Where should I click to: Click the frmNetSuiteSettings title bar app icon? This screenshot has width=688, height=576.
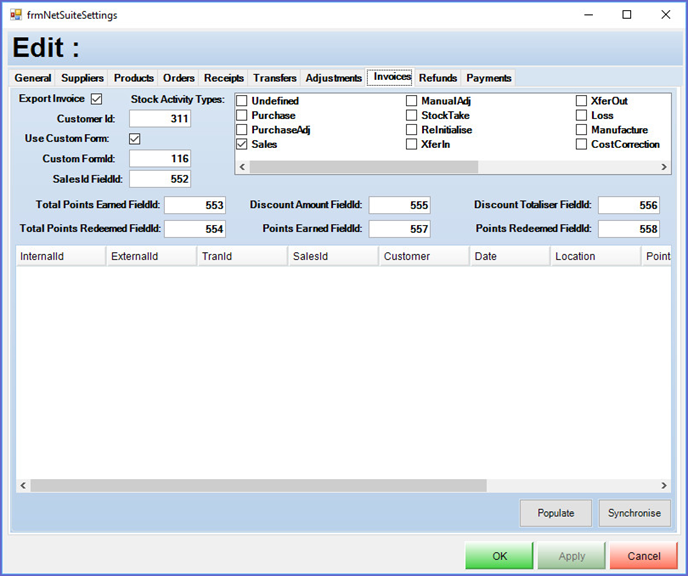(x=16, y=15)
